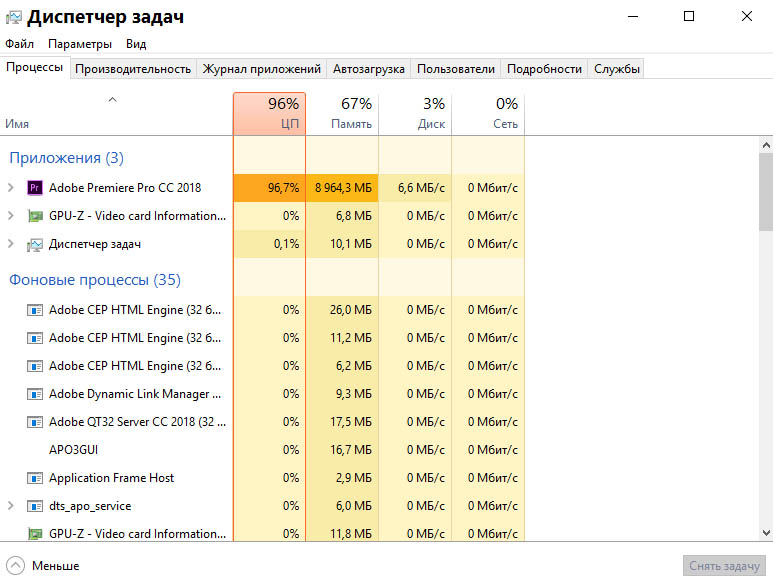The width and height of the screenshot is (773, 582).
Task: Expand the dts_apo_service process group
Action: (11, 506)
